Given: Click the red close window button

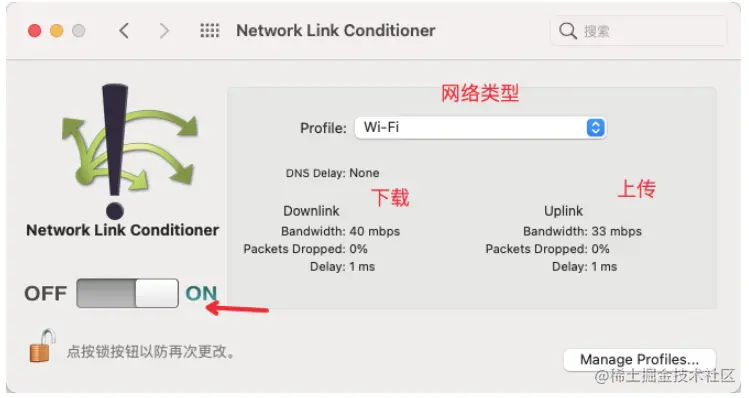Looking at the screenshot, I should 34,31.
